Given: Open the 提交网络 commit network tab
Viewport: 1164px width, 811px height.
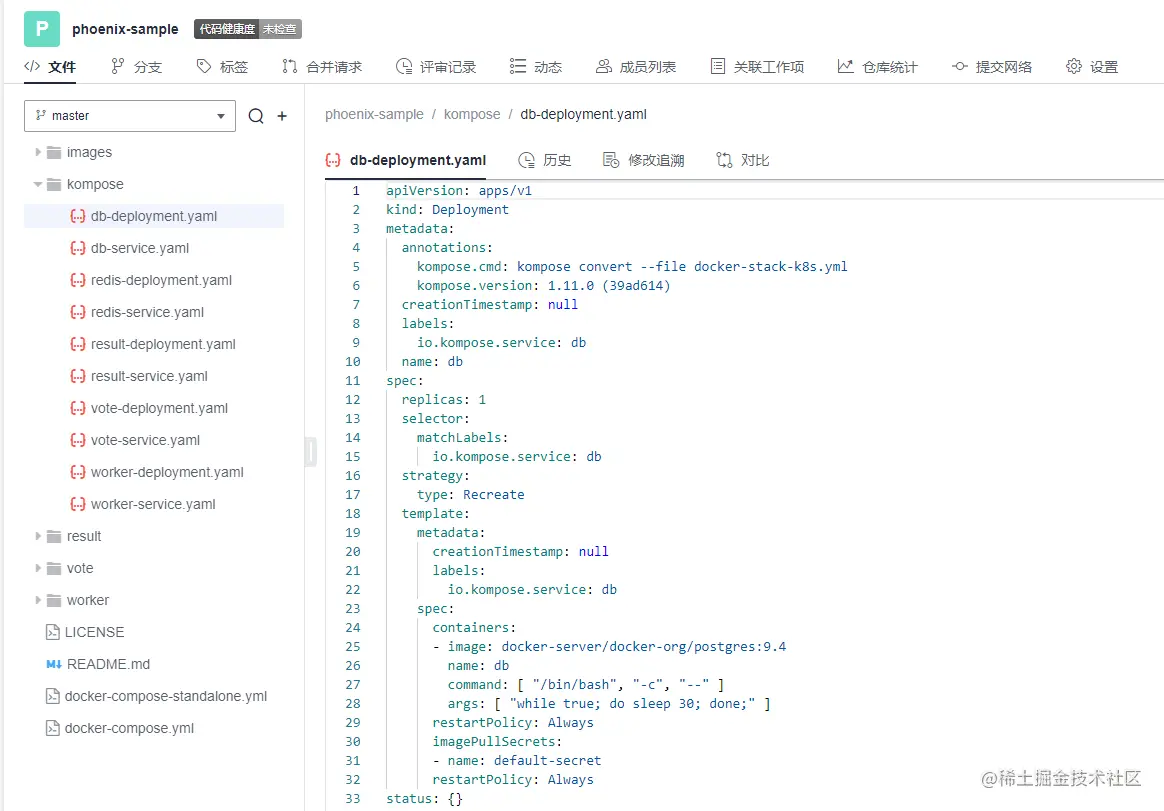Looking at the screenshot, I should point(992,67).
